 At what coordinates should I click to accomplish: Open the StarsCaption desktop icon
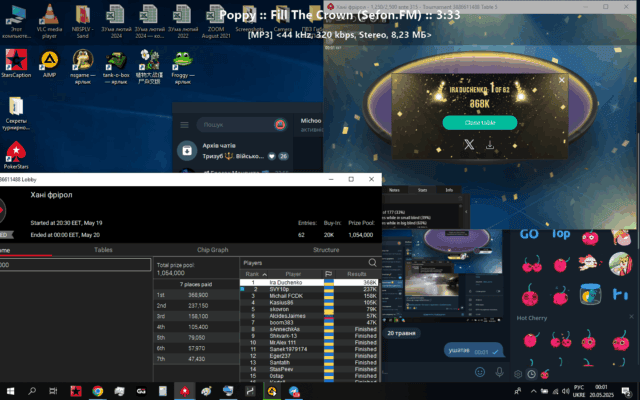tap(16, 64)
